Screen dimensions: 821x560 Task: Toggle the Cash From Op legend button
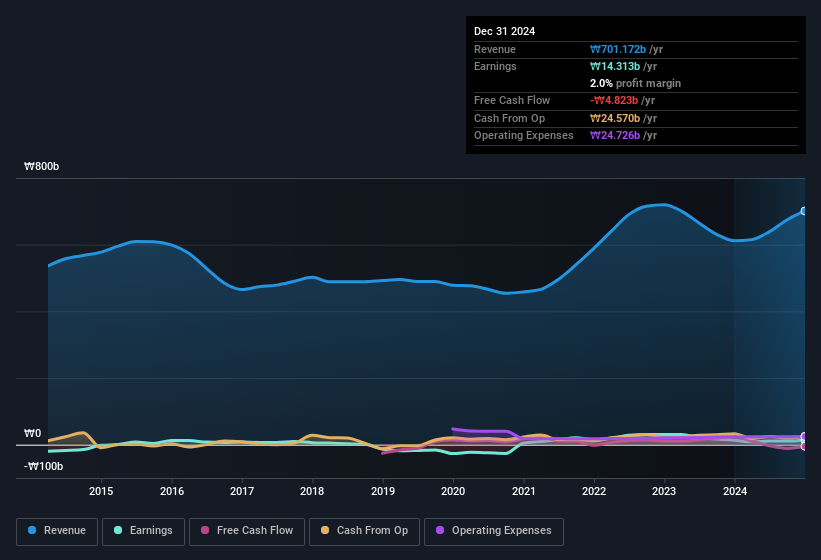click(x=364, y=531)
